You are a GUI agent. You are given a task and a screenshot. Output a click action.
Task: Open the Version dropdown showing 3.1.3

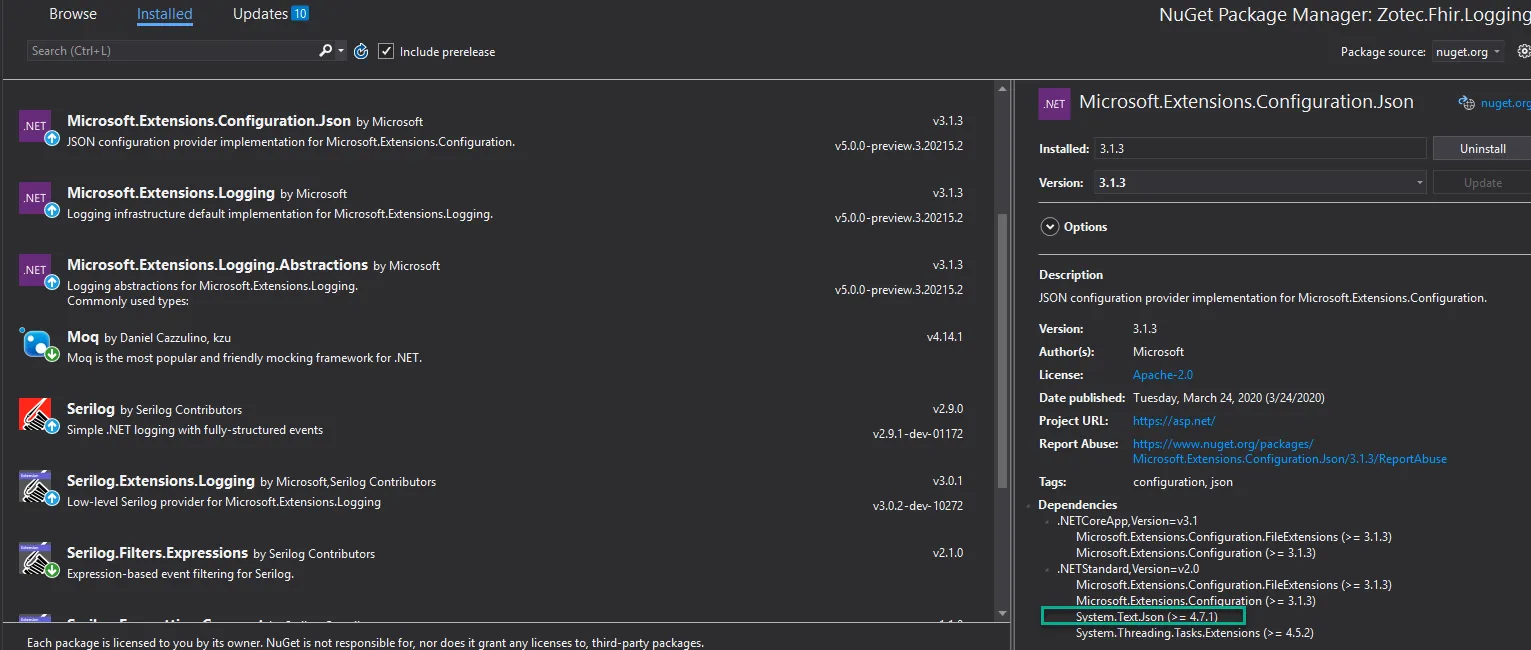point(1232,183)
